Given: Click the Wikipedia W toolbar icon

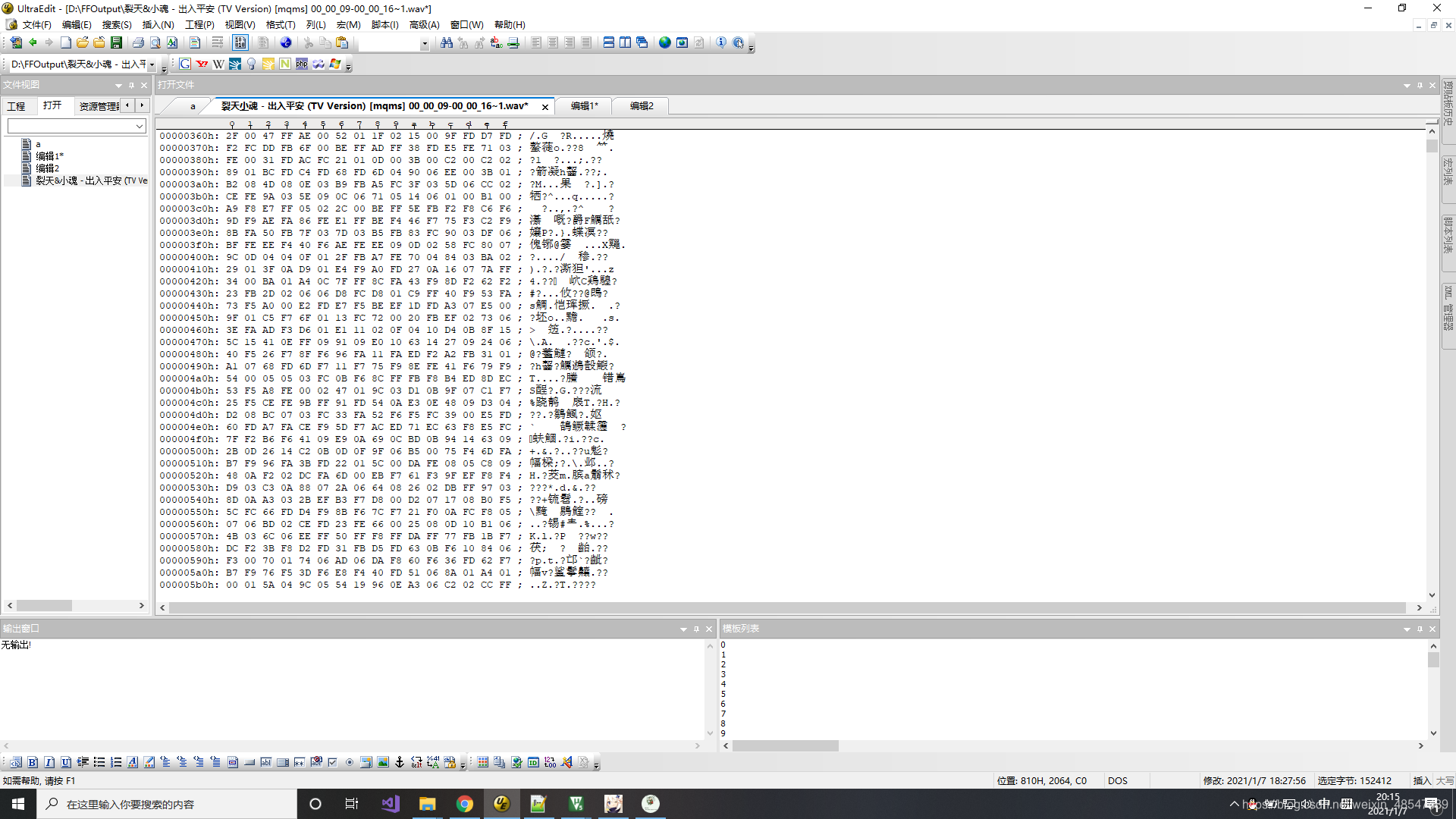Looking at the screenshot, I should click(x=218, y=64).
